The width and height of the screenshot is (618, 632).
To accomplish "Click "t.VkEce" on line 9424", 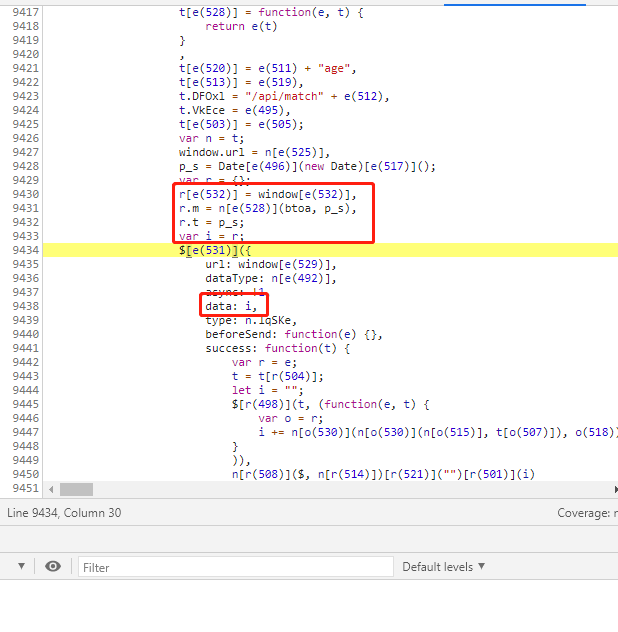I will click(202, 110).
